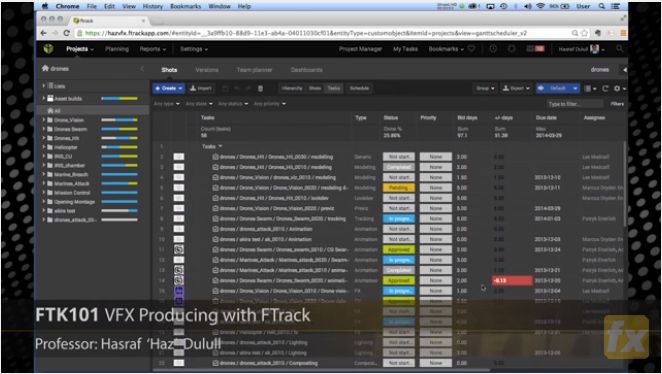662x374 pixels.
Task: Collapse right panel with arrow beside drones
Action: tap(624, 70)
